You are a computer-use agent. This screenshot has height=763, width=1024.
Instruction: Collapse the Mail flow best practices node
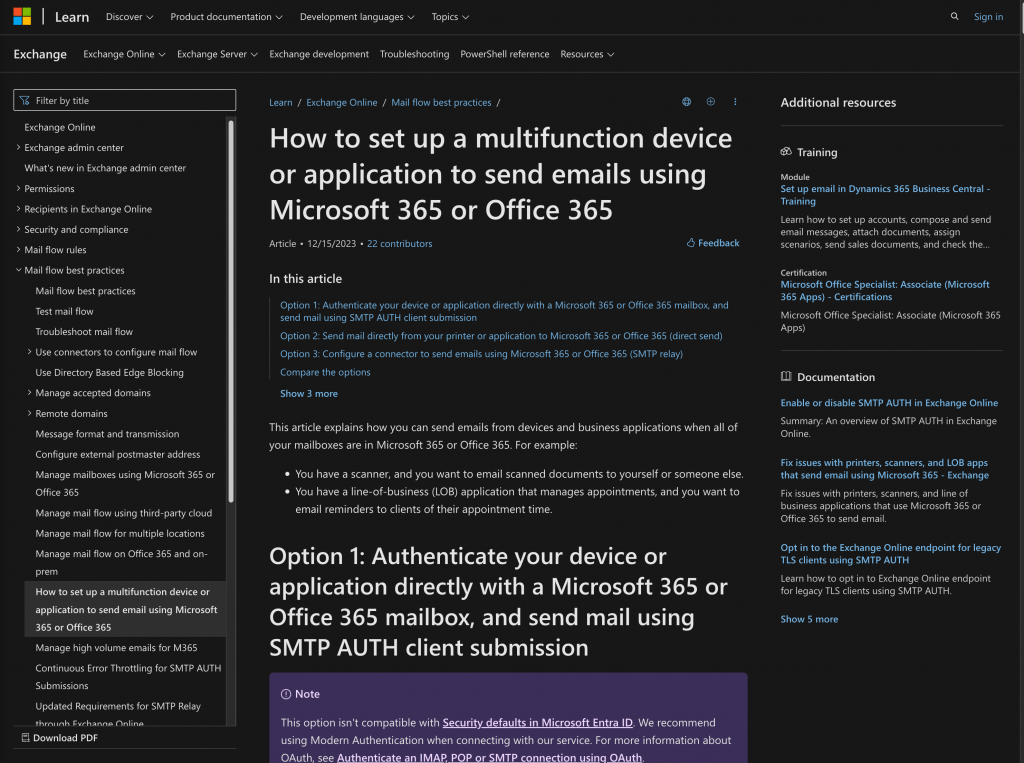pos(18,271)
